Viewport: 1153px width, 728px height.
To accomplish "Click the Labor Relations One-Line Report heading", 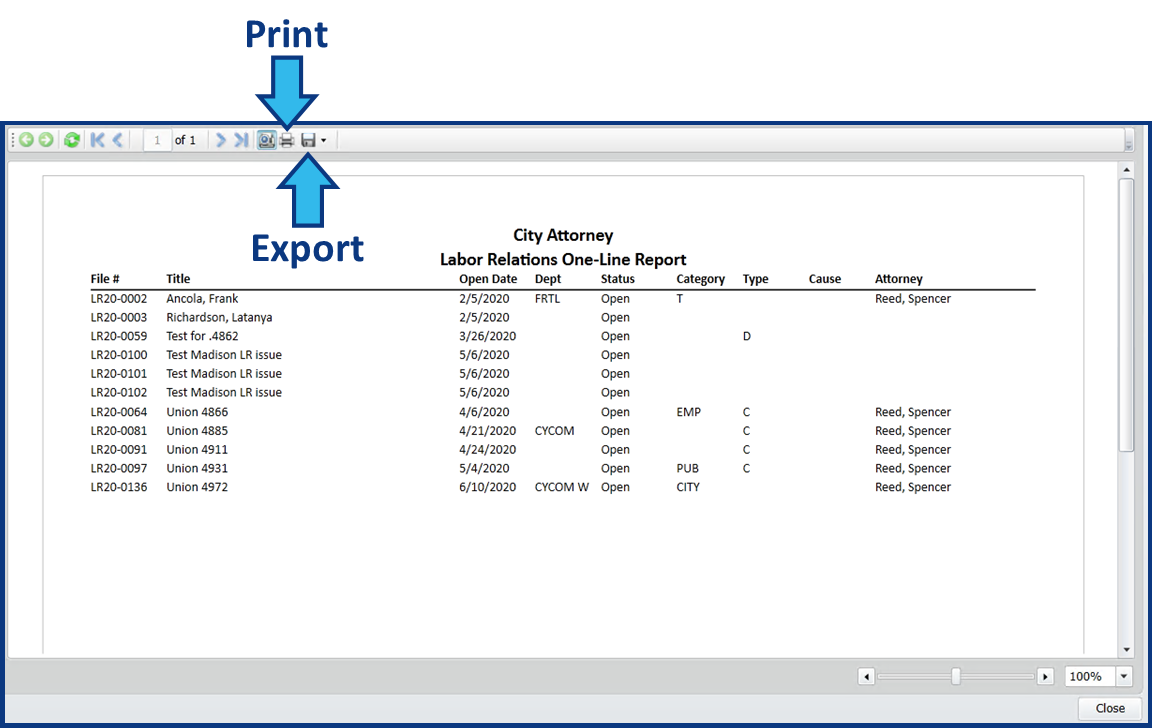I will click(563, 260).
